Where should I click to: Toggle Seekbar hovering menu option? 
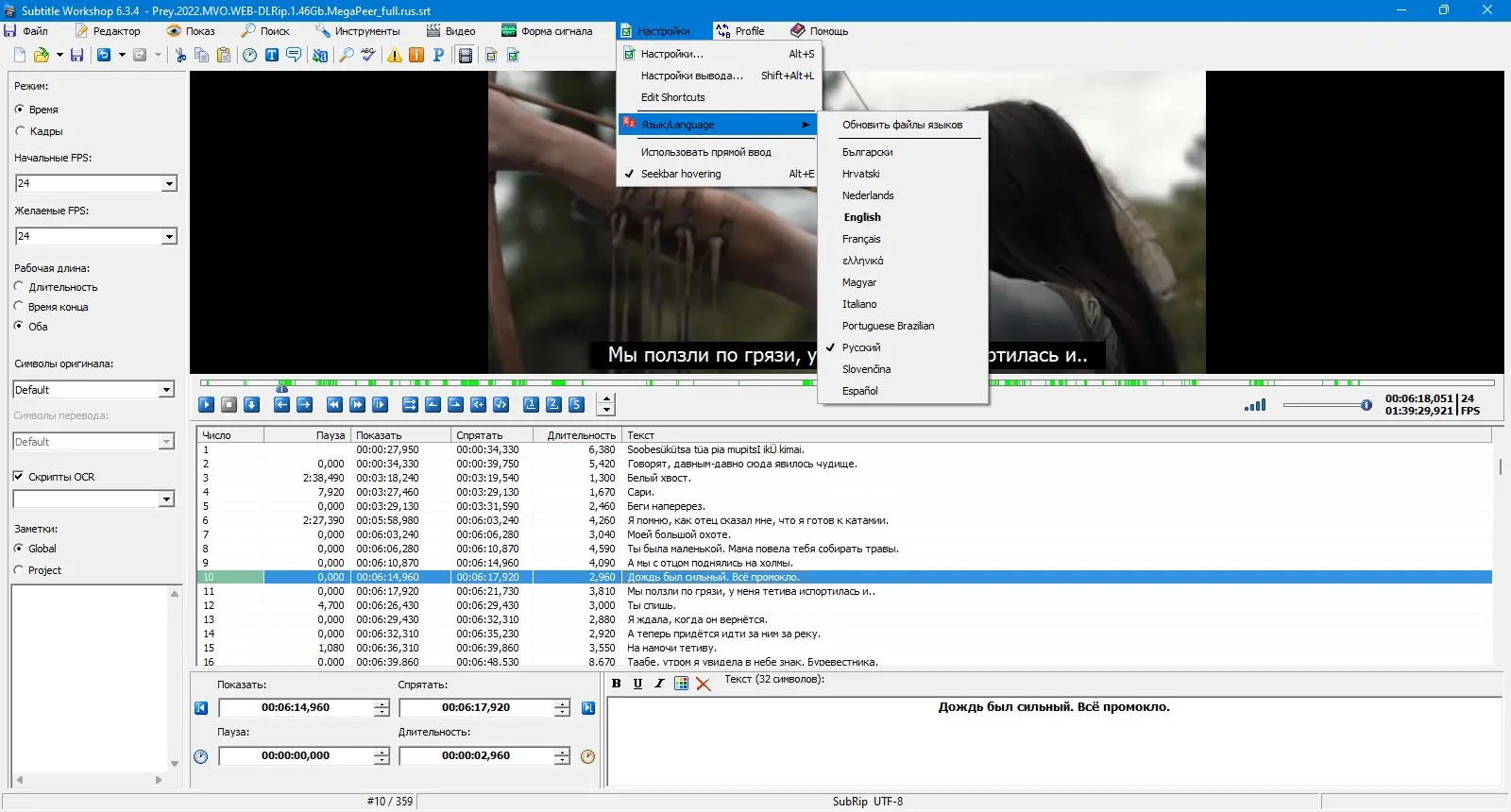[719, 174]
